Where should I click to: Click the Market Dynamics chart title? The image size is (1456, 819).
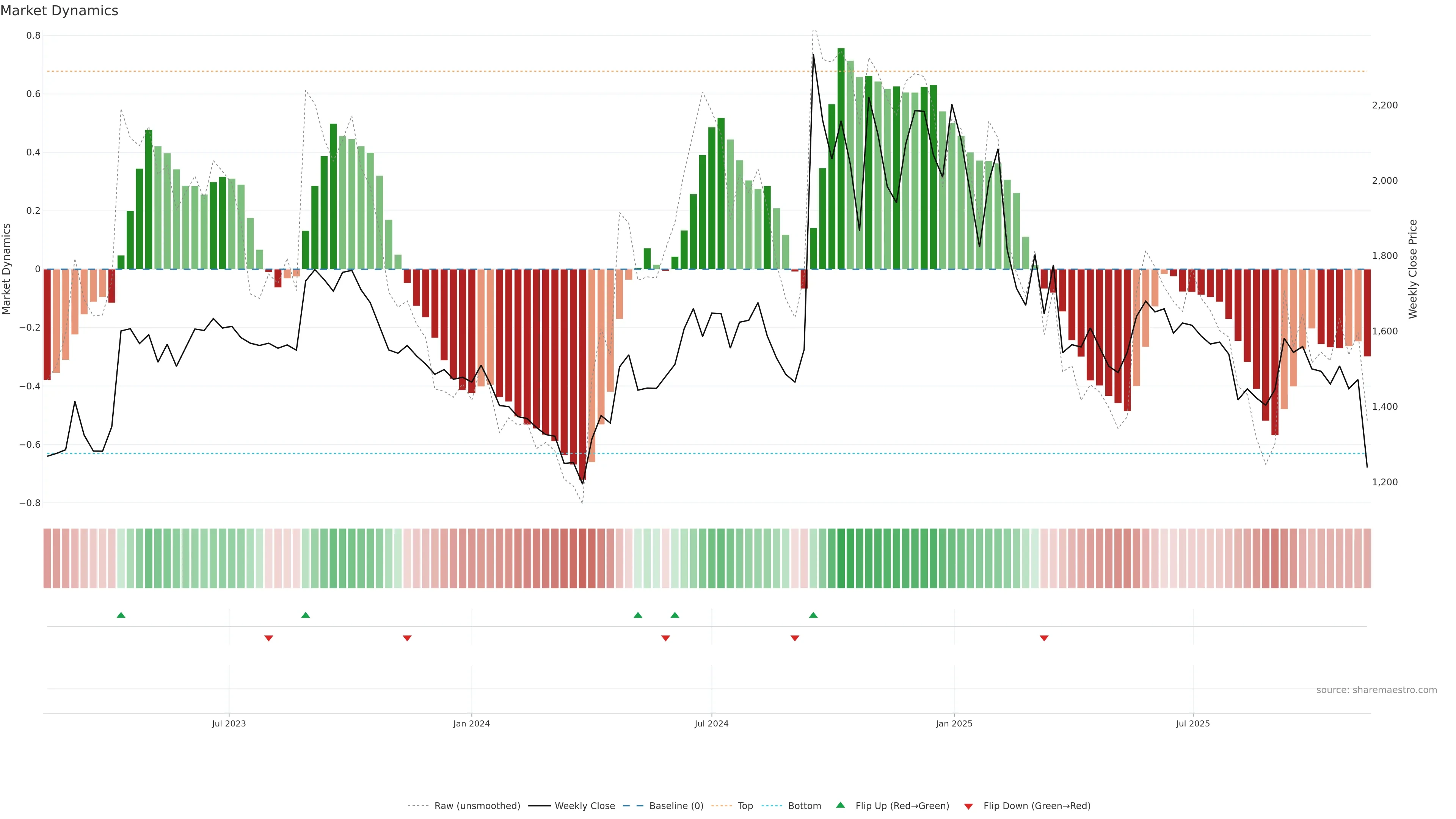click(x=60, y=11)
